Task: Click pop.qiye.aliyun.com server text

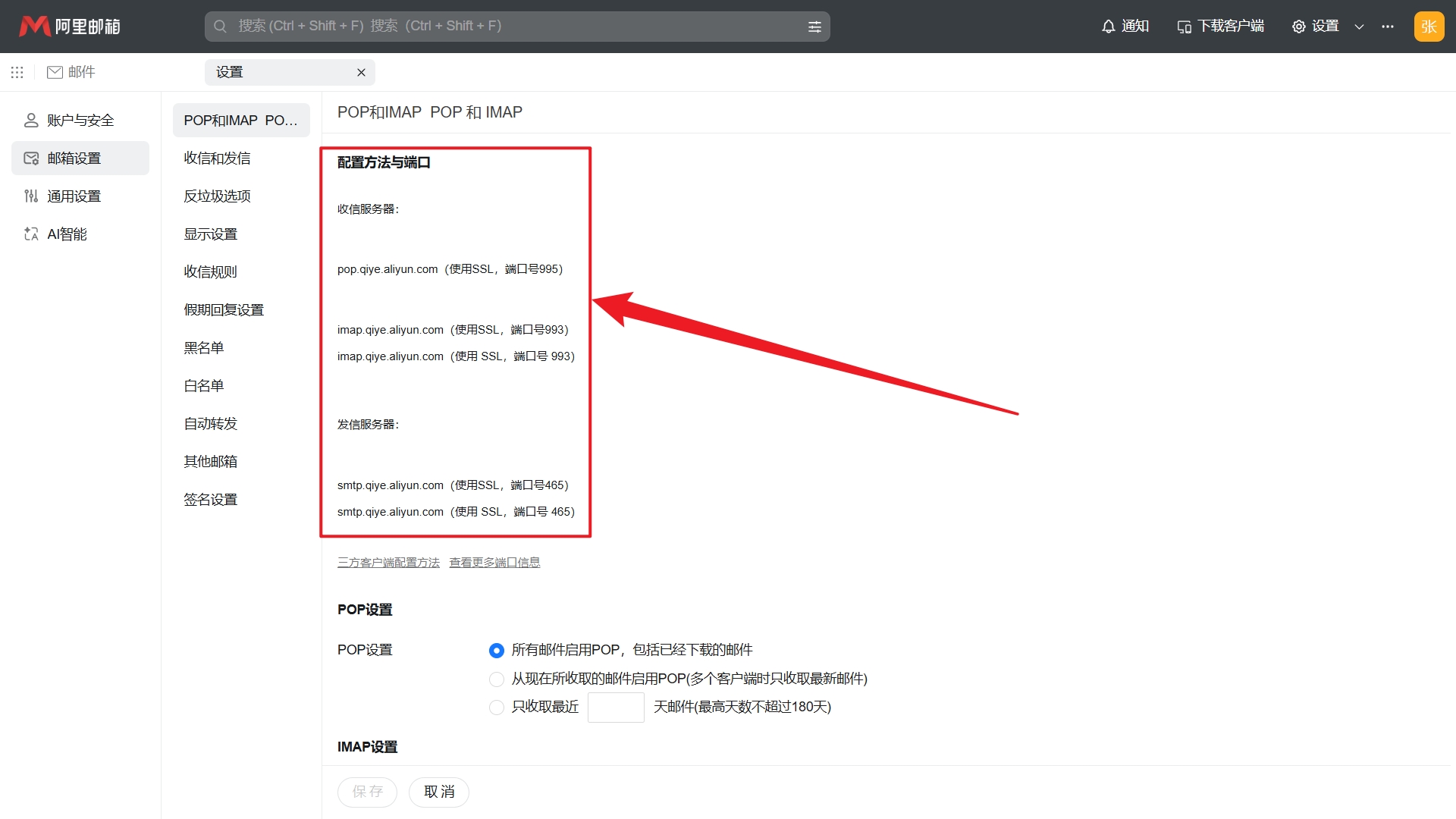Action: [x=450, y=269]
